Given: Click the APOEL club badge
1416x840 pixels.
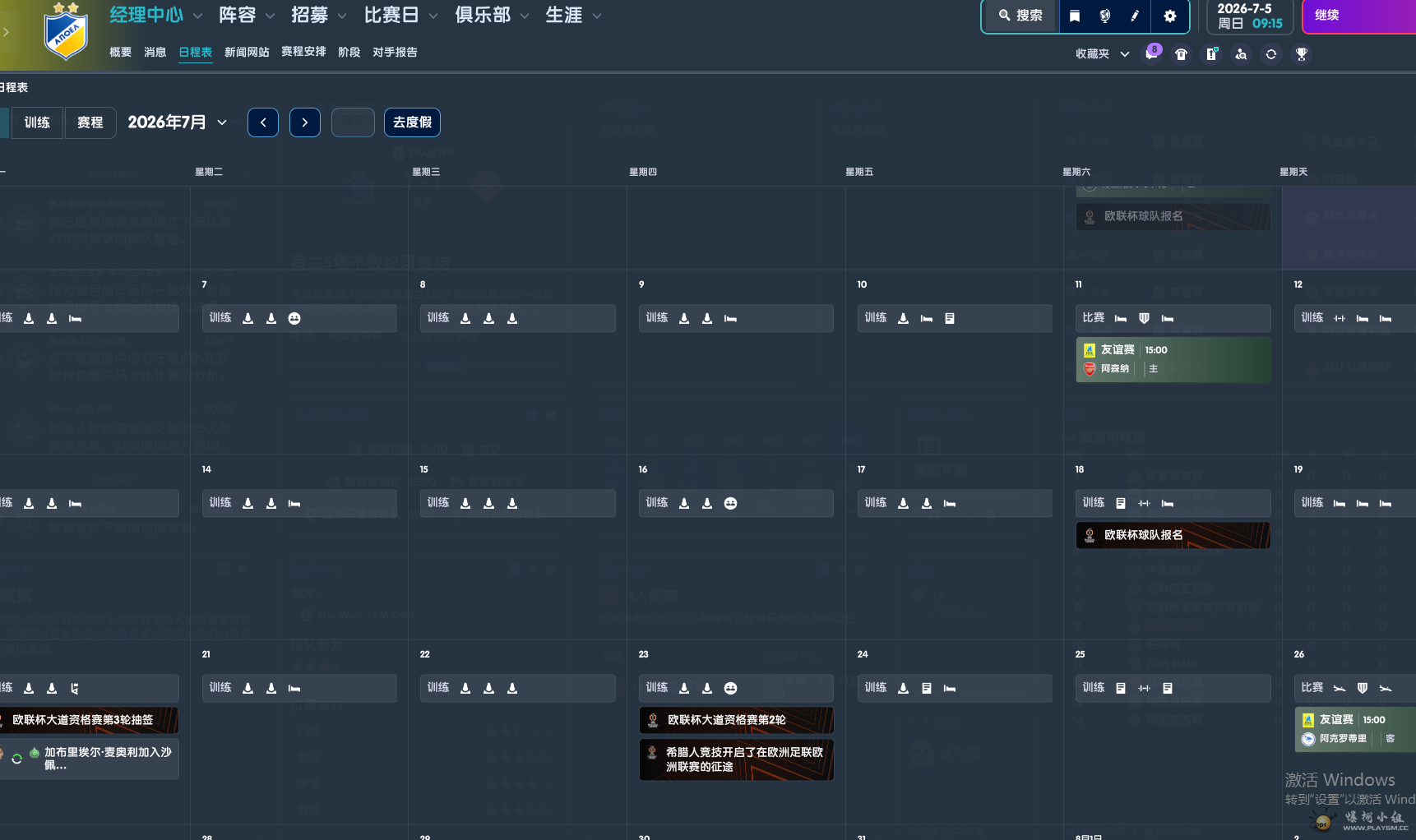Looking at the screenshot, I should point(66,33).
